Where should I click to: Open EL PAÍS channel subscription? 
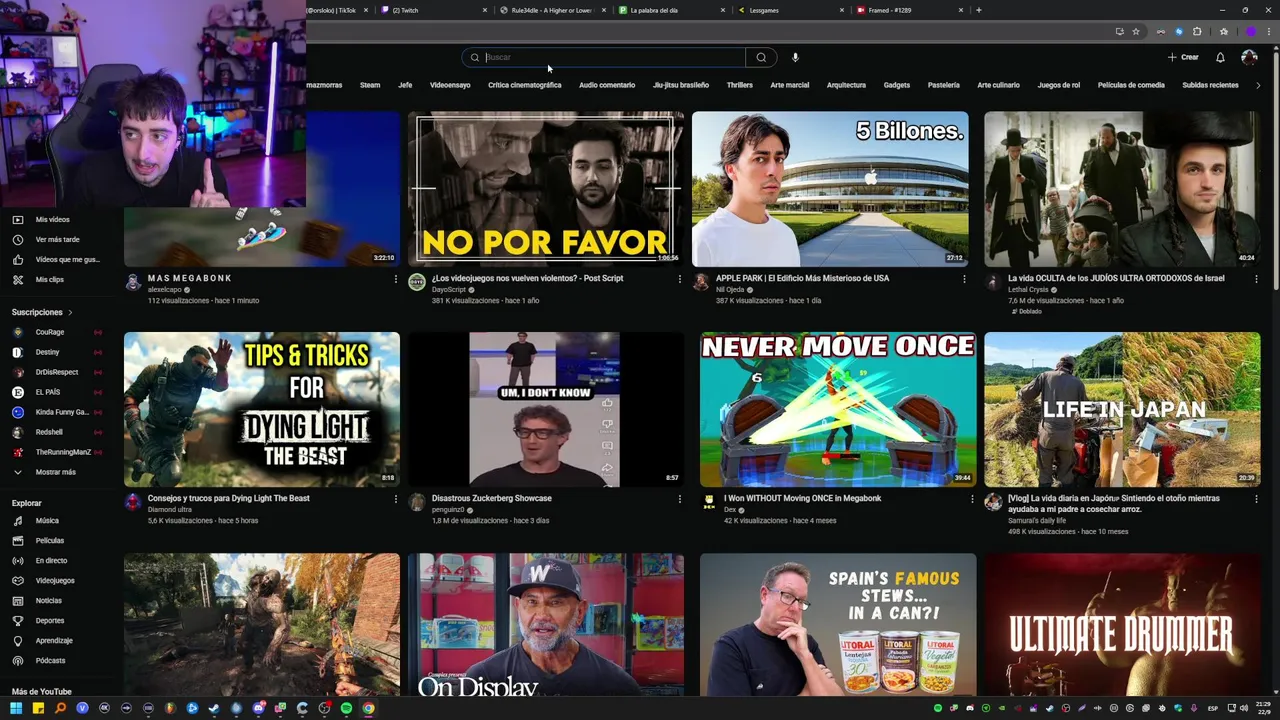pyautogui.click(x=48, y=392)
